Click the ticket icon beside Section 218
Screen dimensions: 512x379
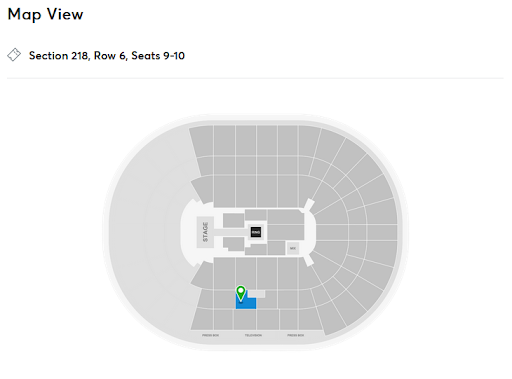(14, 55)
